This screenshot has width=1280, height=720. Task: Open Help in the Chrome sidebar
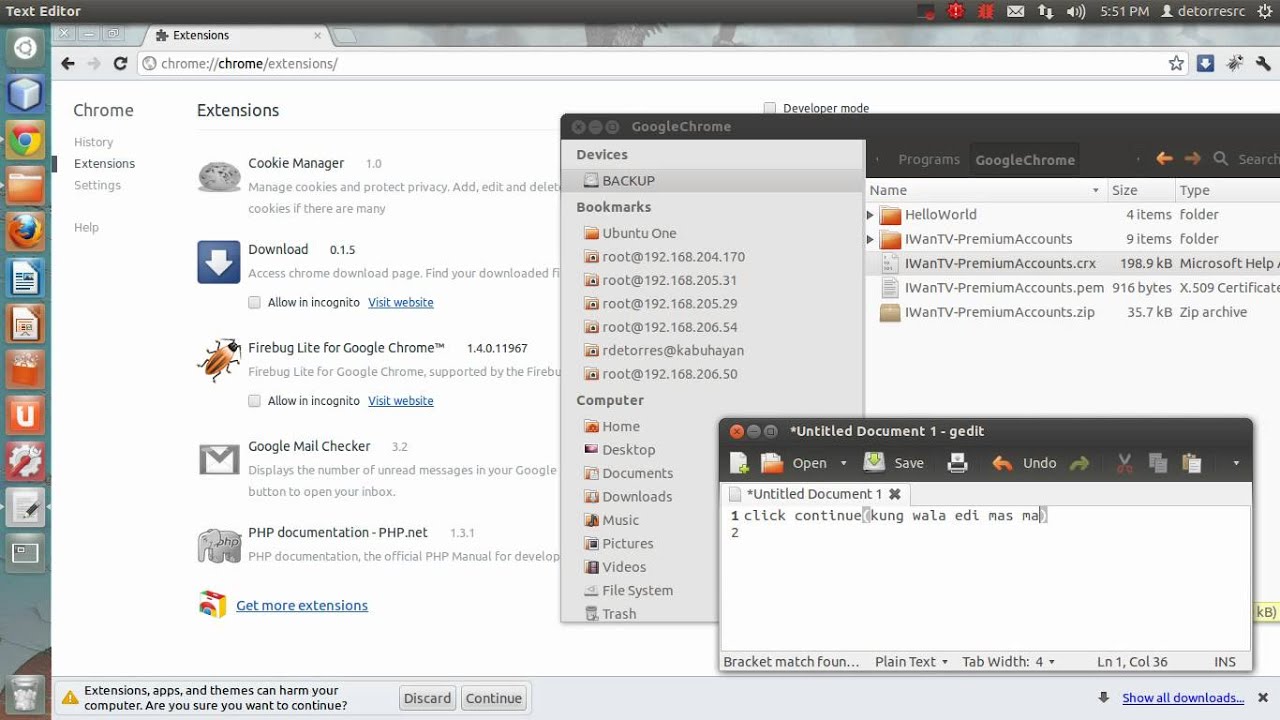(x=86, y=227)
